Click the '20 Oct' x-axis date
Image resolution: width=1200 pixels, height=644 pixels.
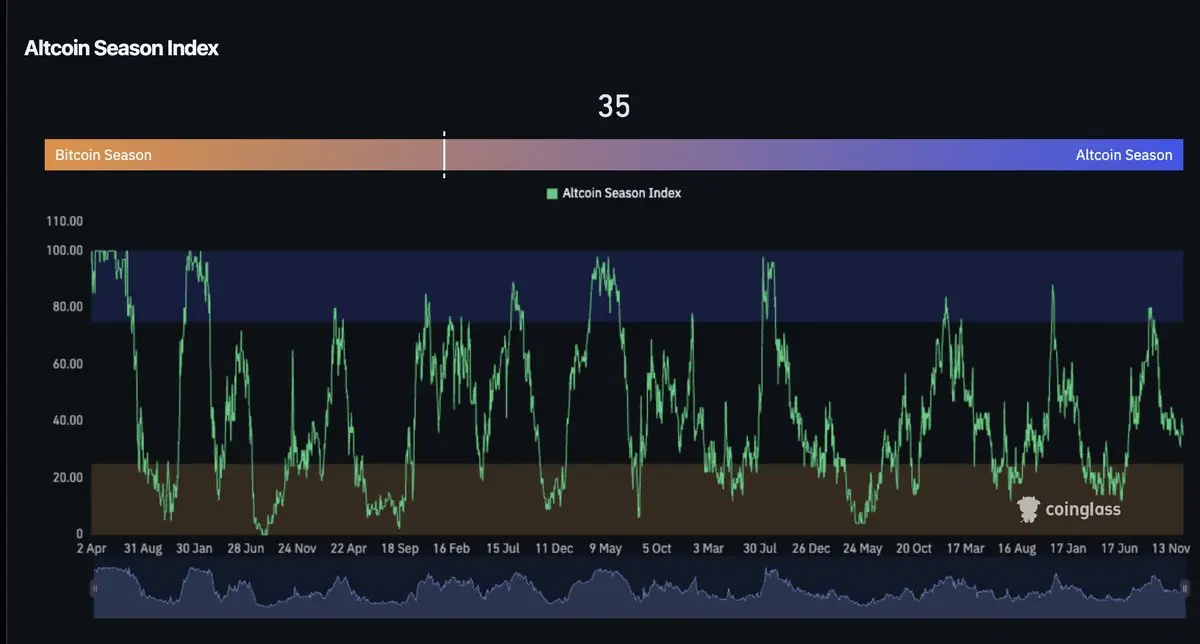(914, 549)
